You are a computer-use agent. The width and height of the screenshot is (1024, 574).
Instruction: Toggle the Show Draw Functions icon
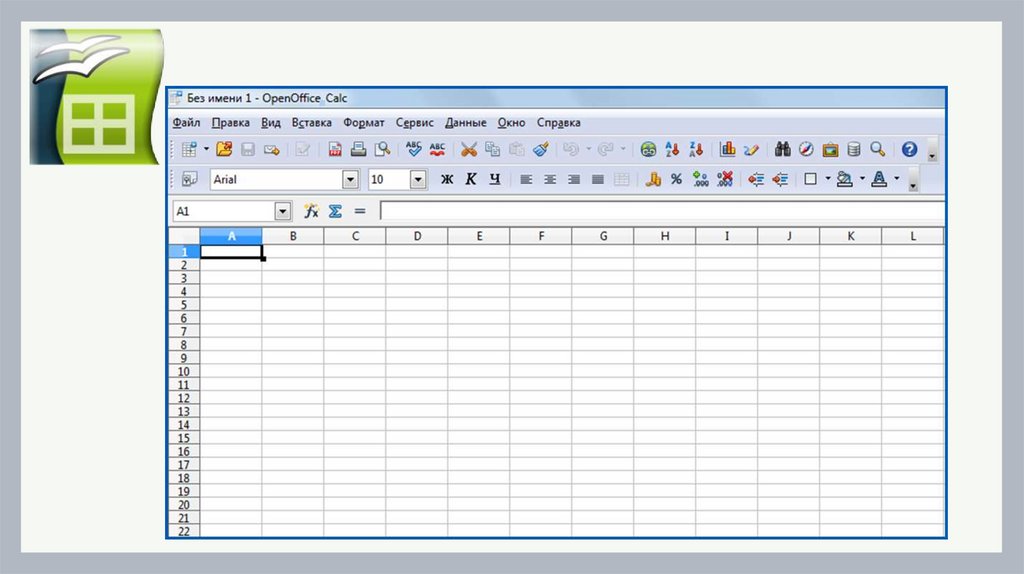pyautogui.click(x=751, y=150)
